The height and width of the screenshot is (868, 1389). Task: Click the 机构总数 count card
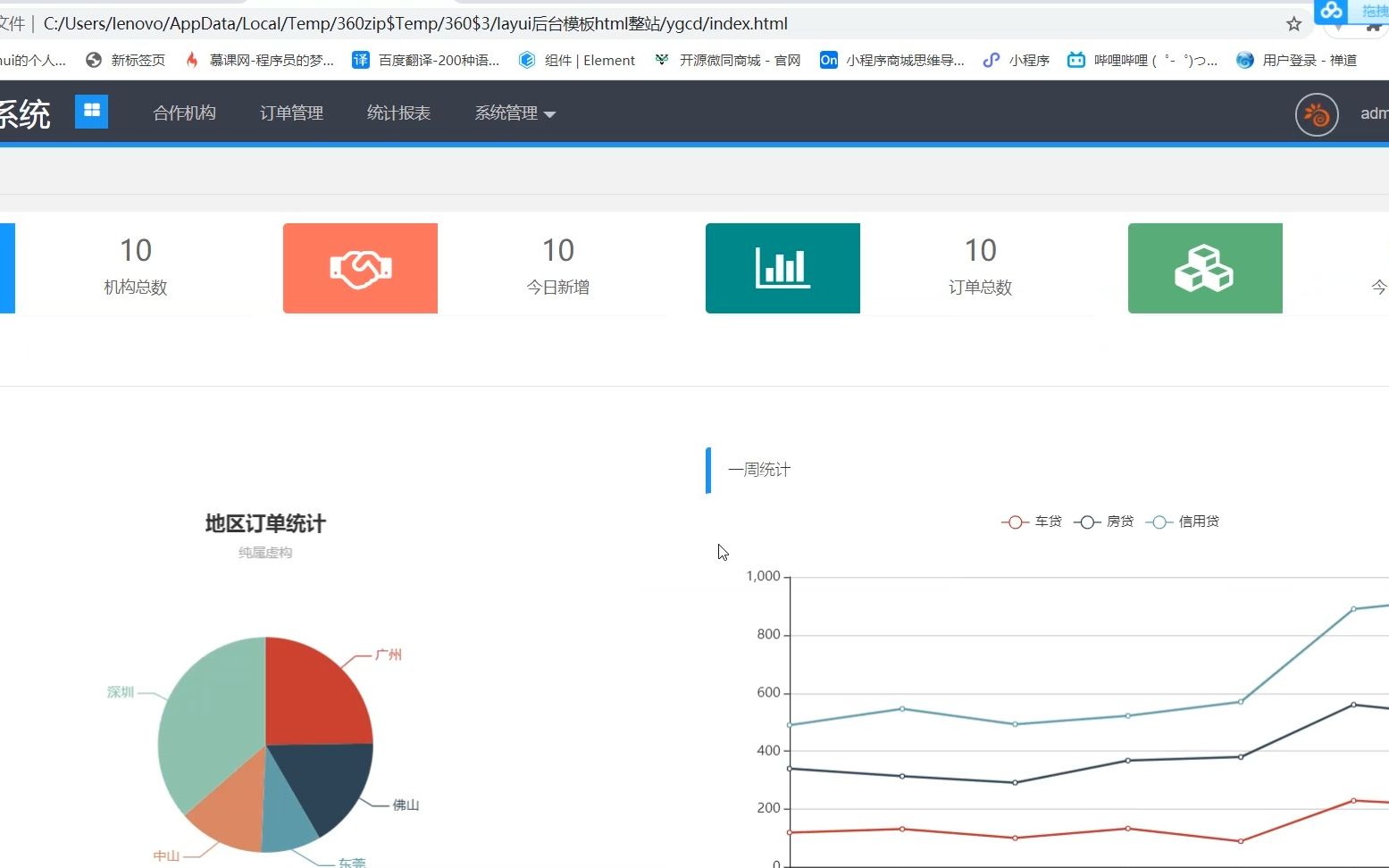click(x=136, y=268)
